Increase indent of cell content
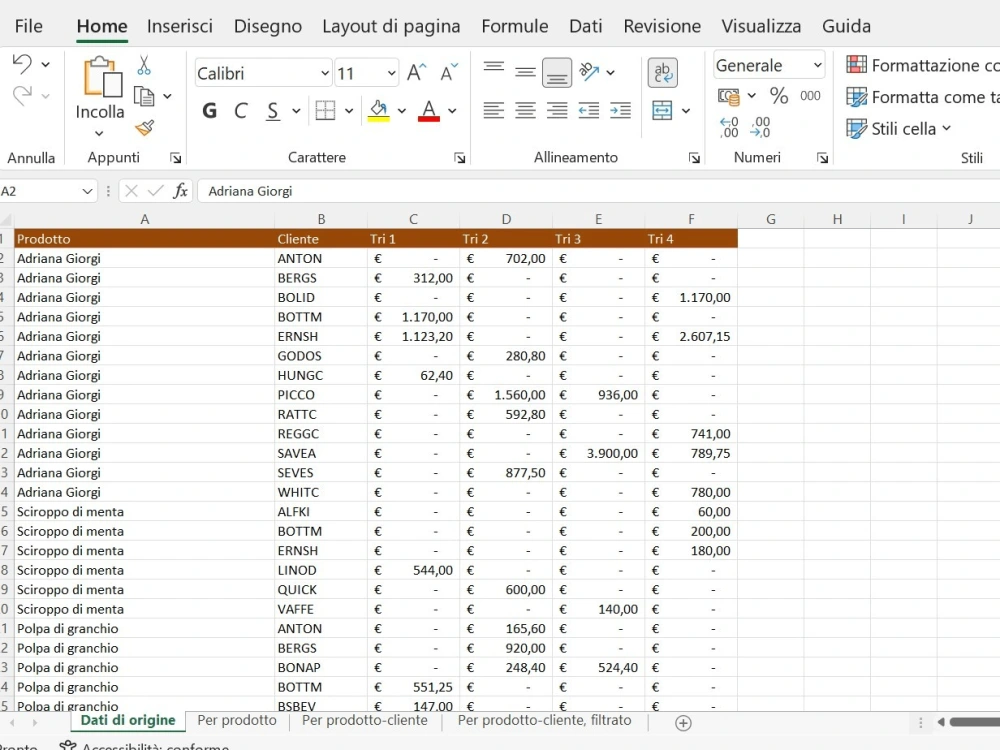The width and height of the screenshot is (1000, 750). [x=621, y=110]
